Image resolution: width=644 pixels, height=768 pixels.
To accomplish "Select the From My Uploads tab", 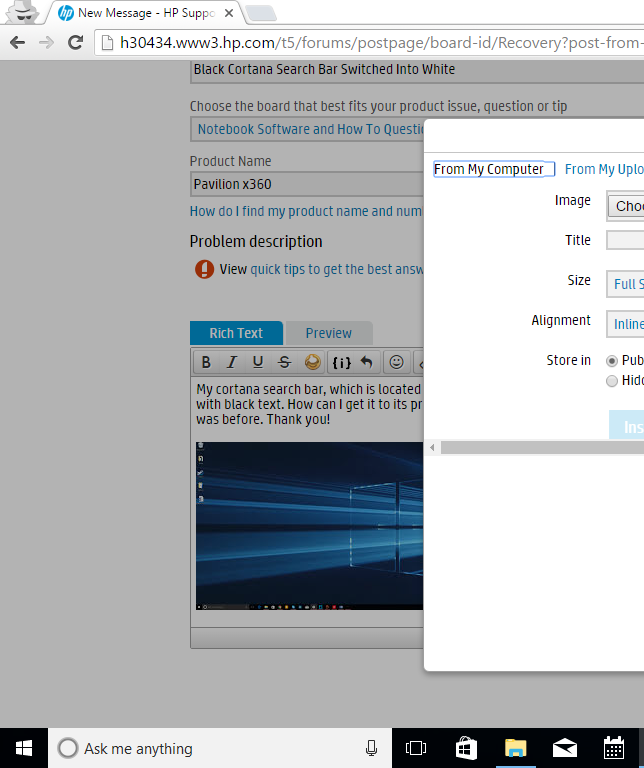I will 604,169.
